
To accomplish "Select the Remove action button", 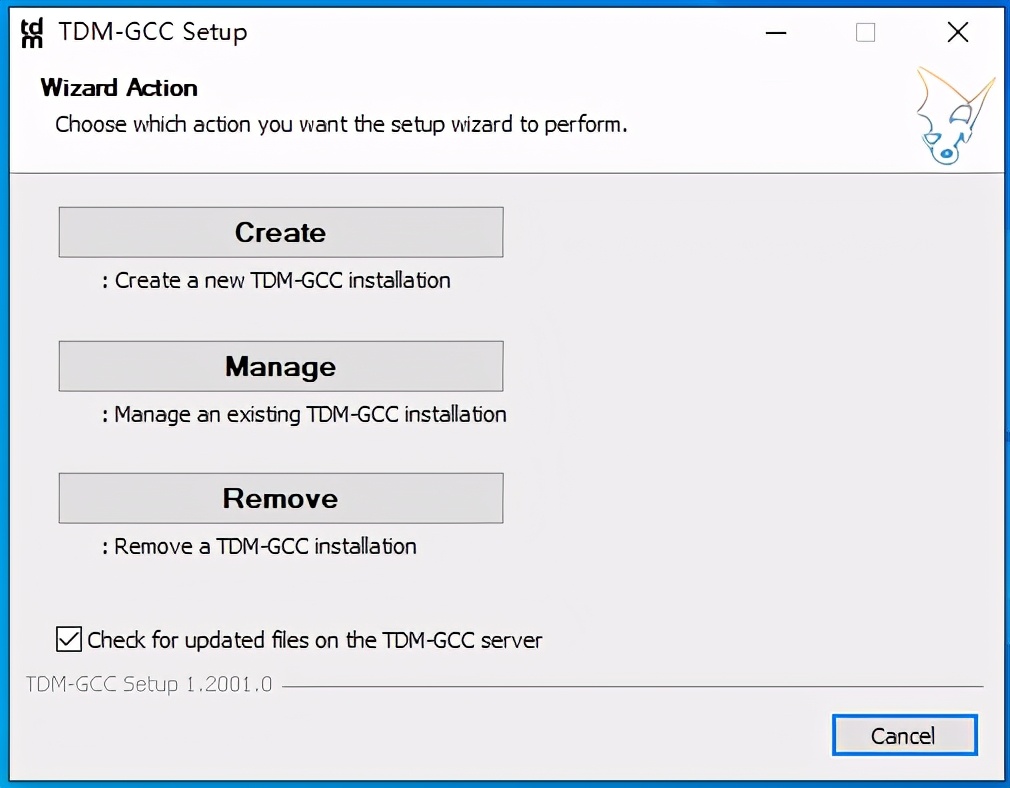I will [x=280, y=498].
